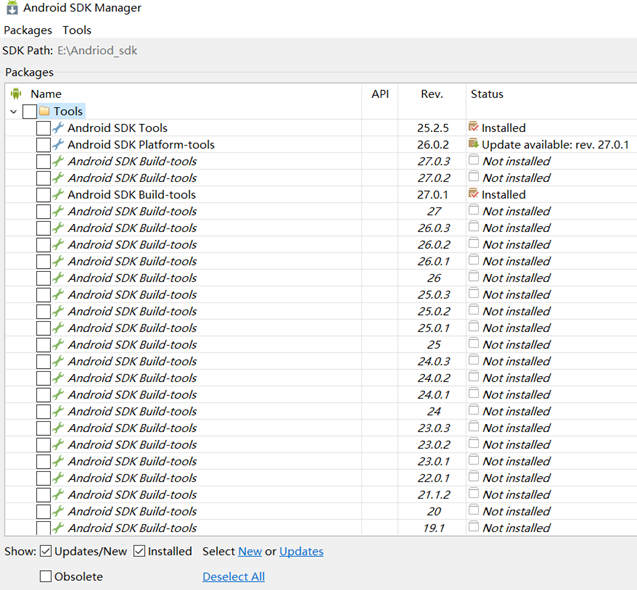Viewport: 637px width, 590px height.
Task: Click the Tools folder icon
Action: 44,111
